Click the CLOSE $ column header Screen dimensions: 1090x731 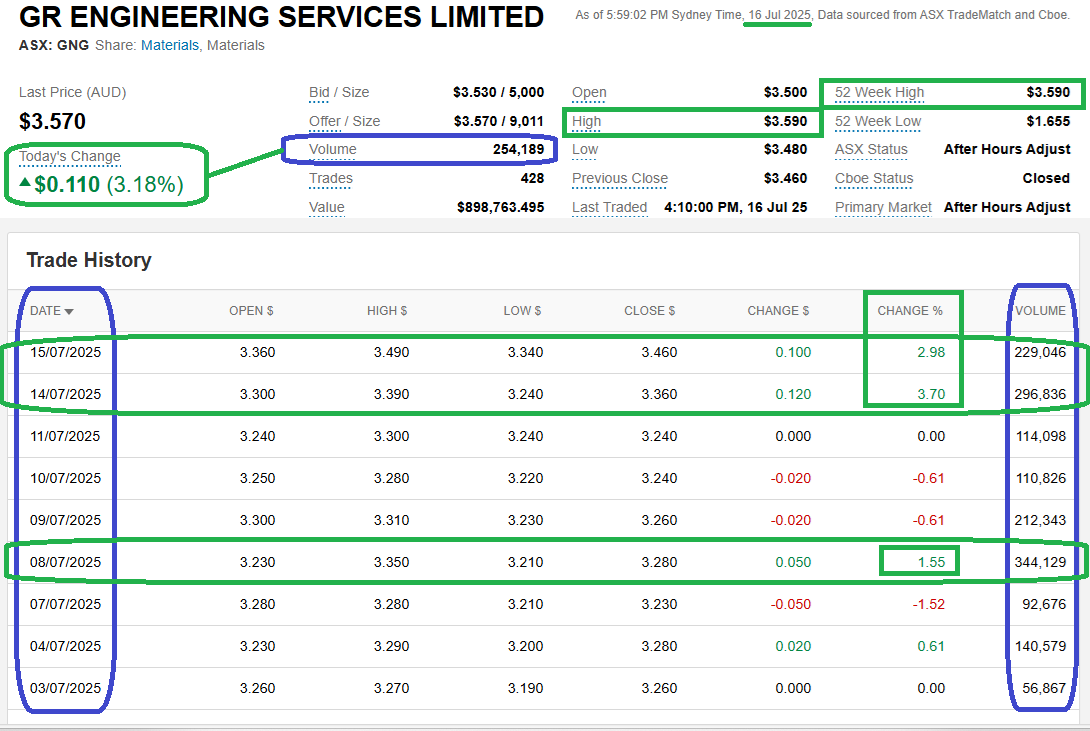point(649,311)
